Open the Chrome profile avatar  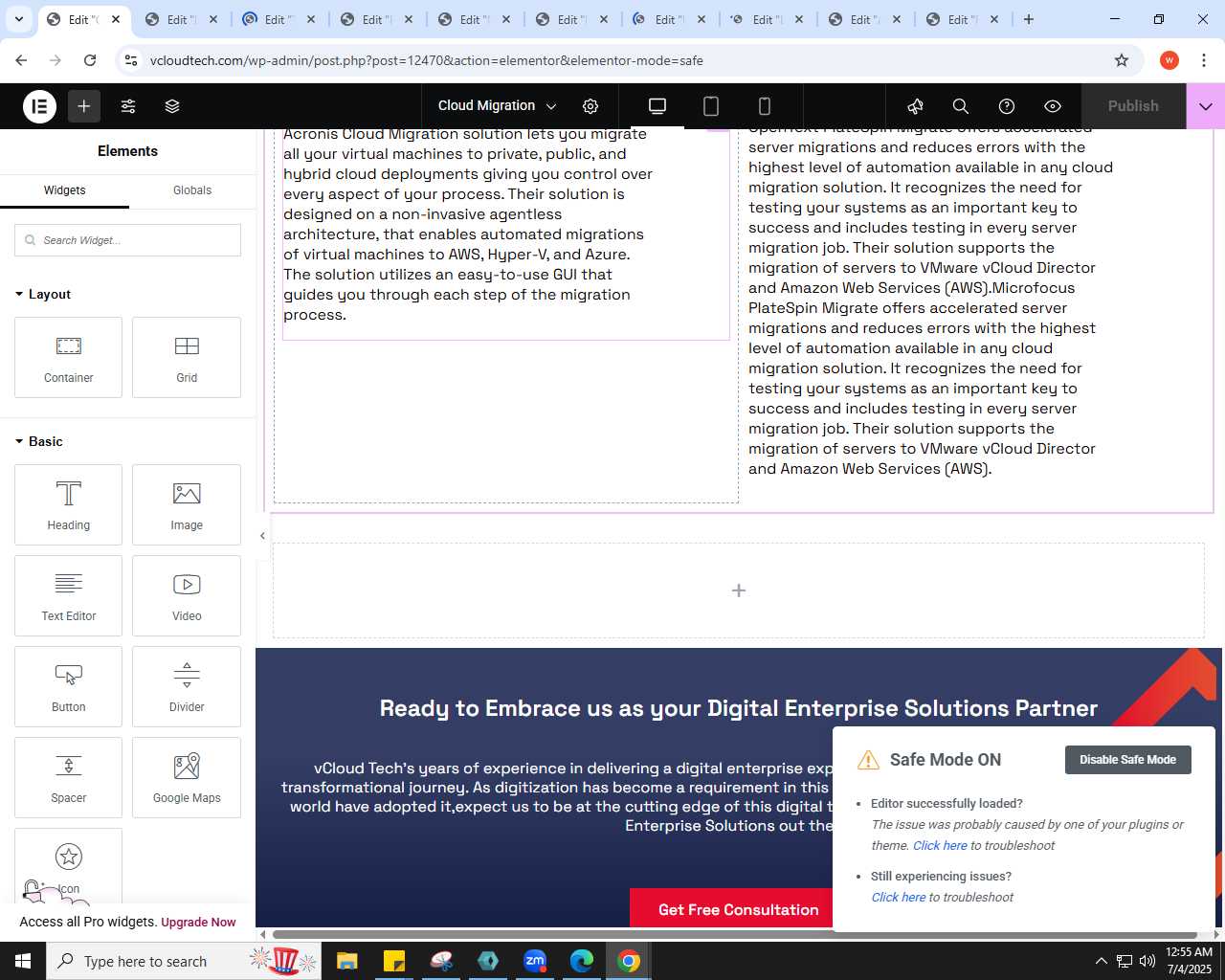click(x=1169, y=60)
